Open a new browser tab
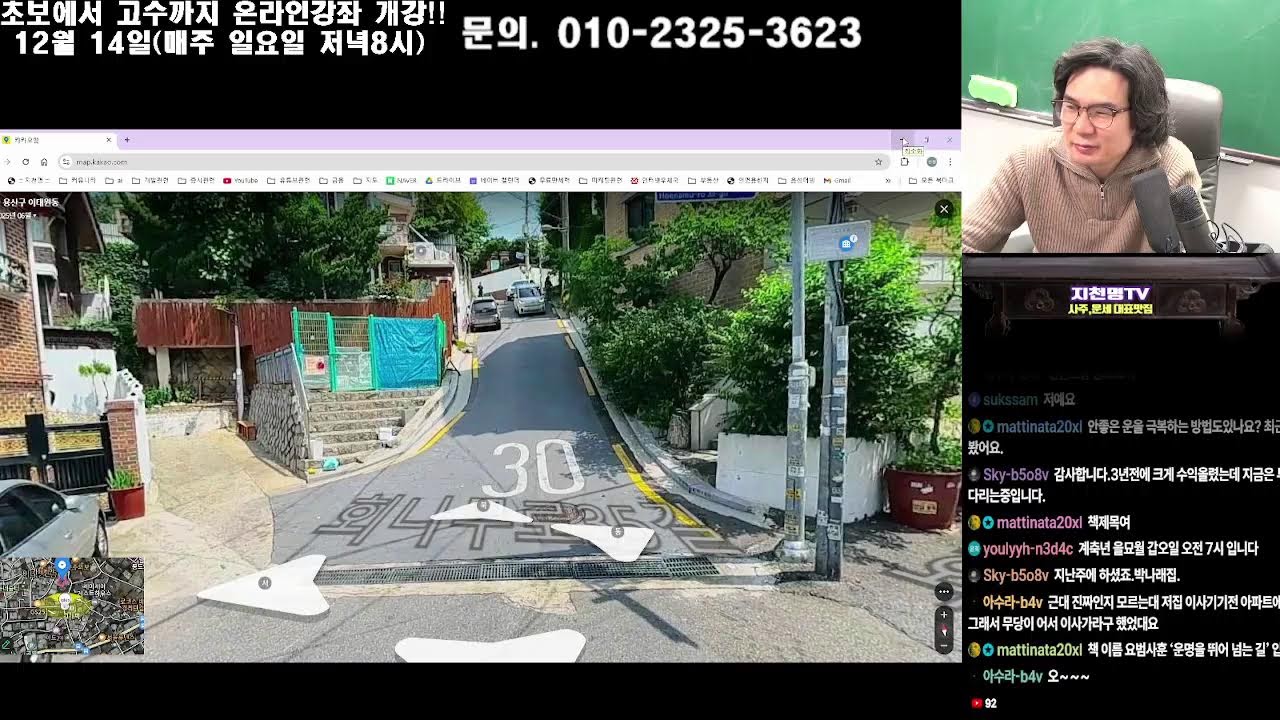 tap(127, 140)
